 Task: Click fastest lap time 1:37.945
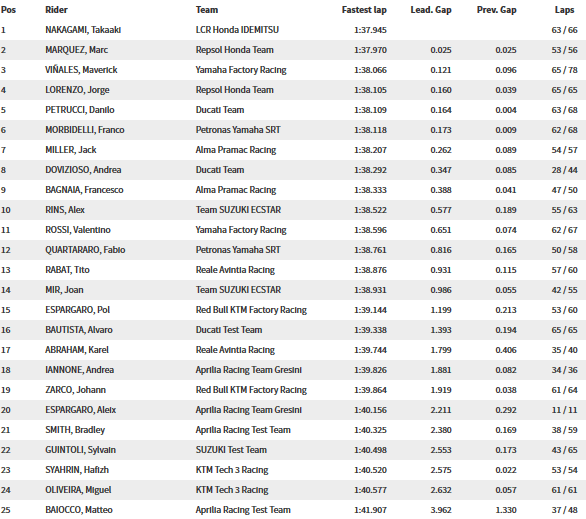370,30
